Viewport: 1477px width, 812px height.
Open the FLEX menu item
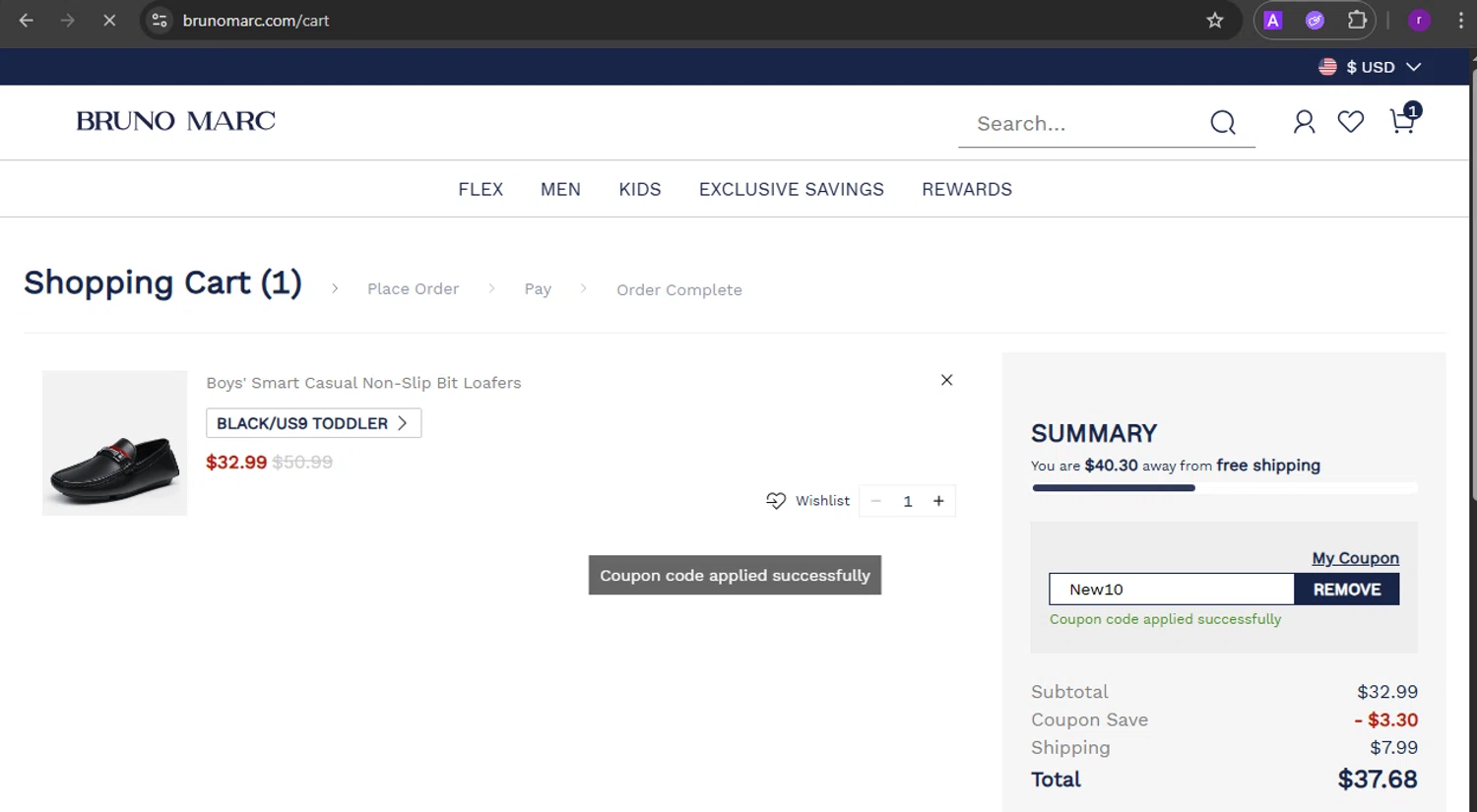click(x=481, y=189)
